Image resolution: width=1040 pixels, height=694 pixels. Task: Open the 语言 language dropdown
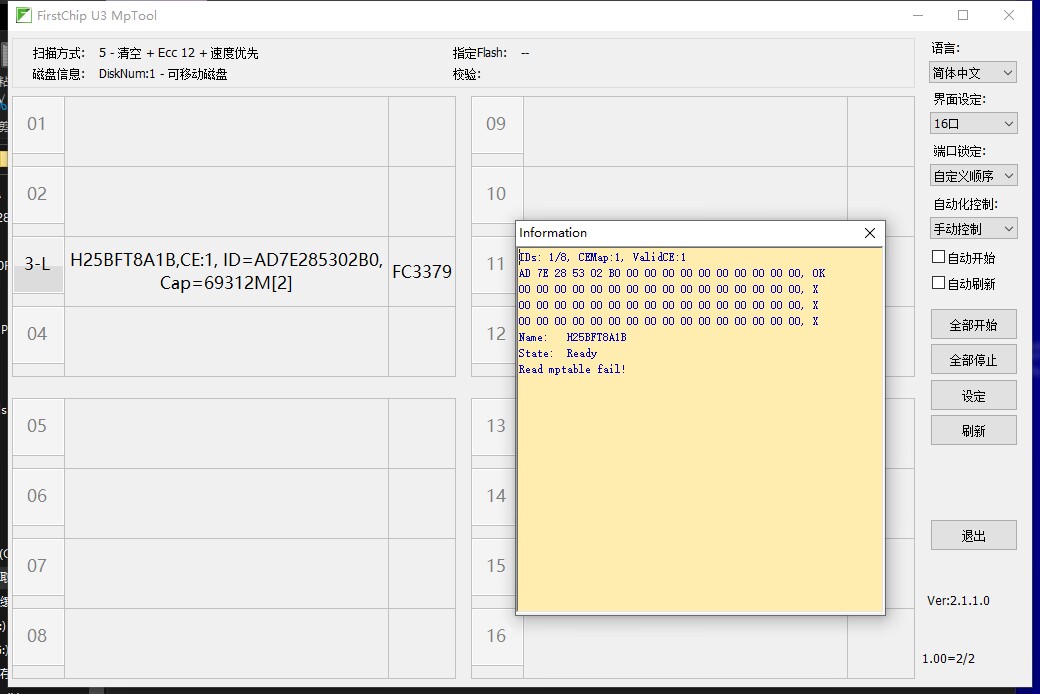(972, 72)
